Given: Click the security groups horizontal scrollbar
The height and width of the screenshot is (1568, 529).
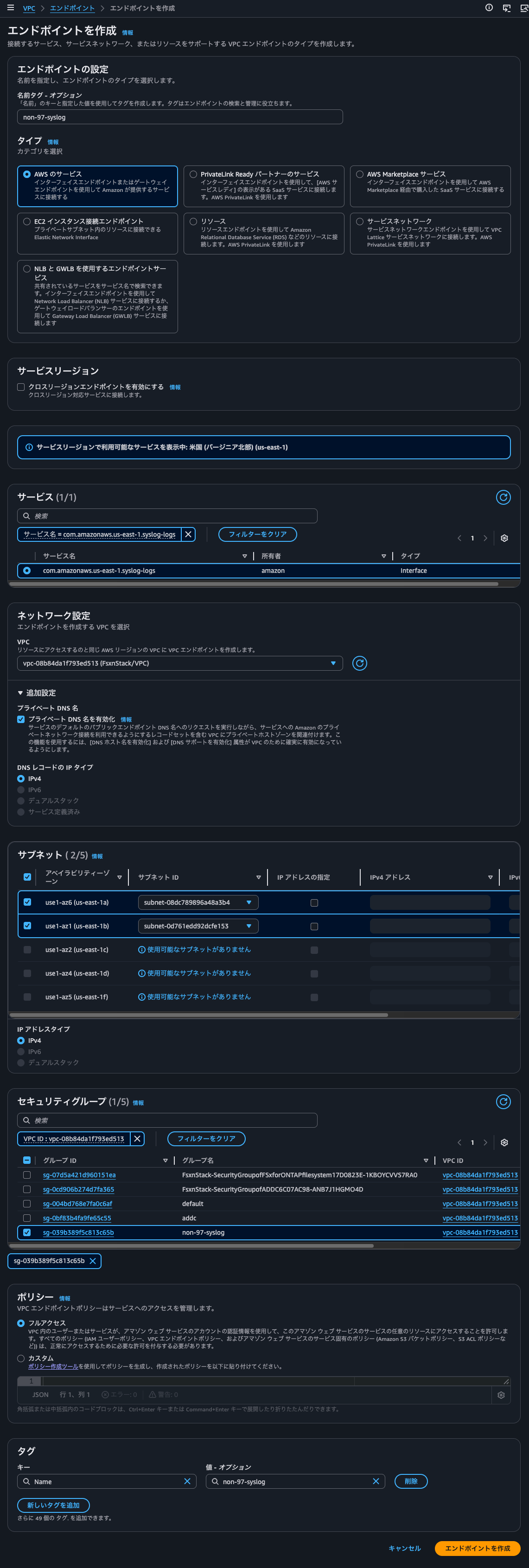Looking at the screenshot, I should click(192, 1245).
